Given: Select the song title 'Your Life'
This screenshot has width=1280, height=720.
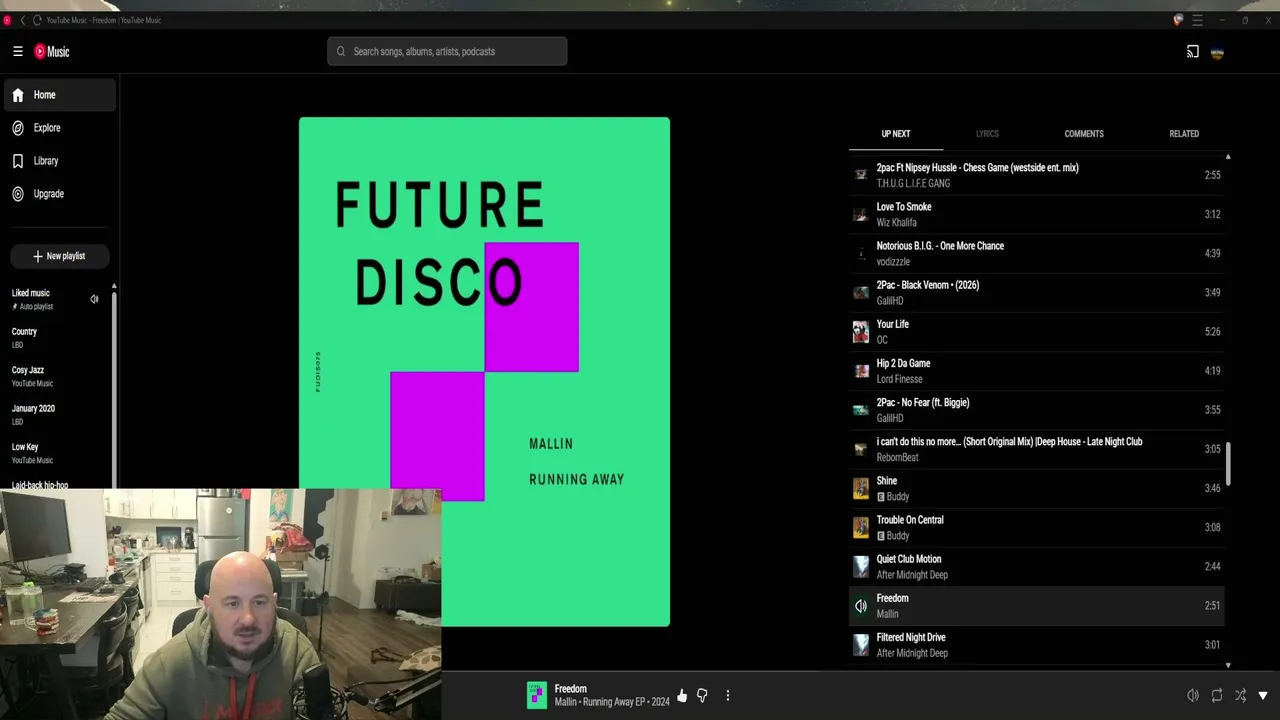Looking at the screenshot, I should tap(893, 324).
